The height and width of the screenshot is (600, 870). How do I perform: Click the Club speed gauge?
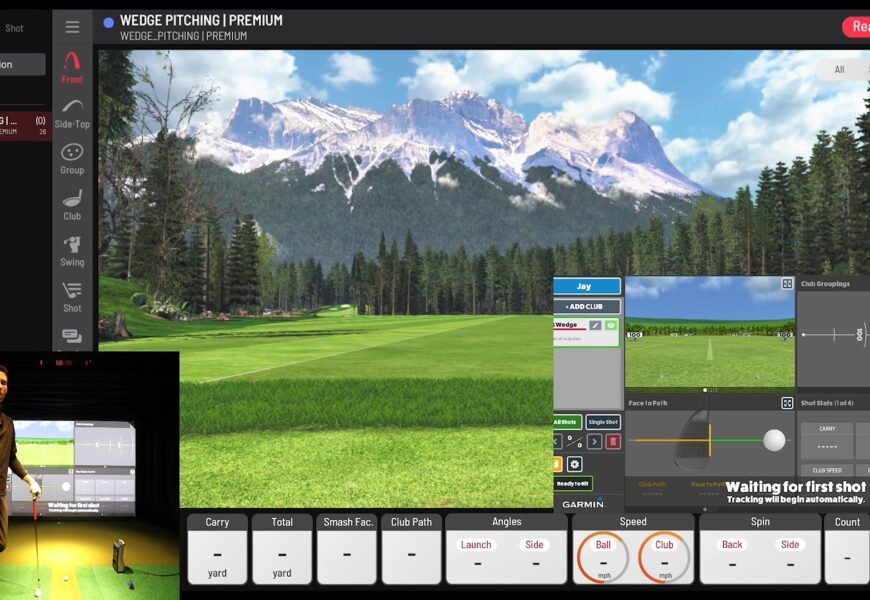664,557
